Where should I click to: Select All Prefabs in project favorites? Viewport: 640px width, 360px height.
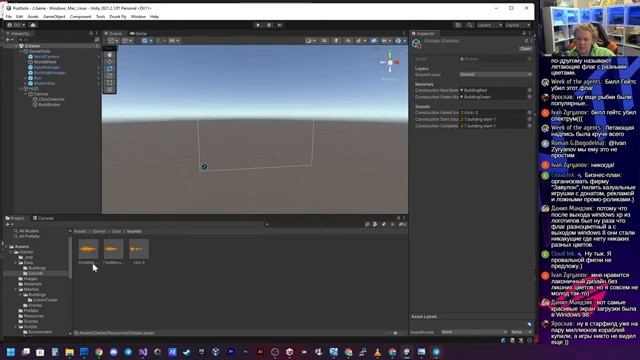[x=27, y=236]
